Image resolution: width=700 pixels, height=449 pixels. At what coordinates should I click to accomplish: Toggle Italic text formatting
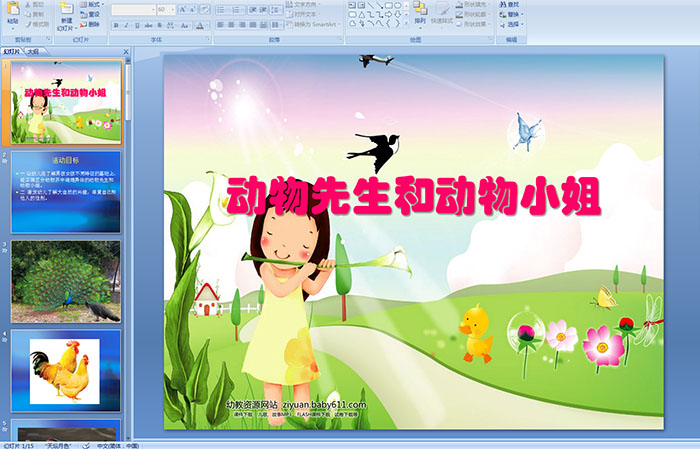[124, 24]
